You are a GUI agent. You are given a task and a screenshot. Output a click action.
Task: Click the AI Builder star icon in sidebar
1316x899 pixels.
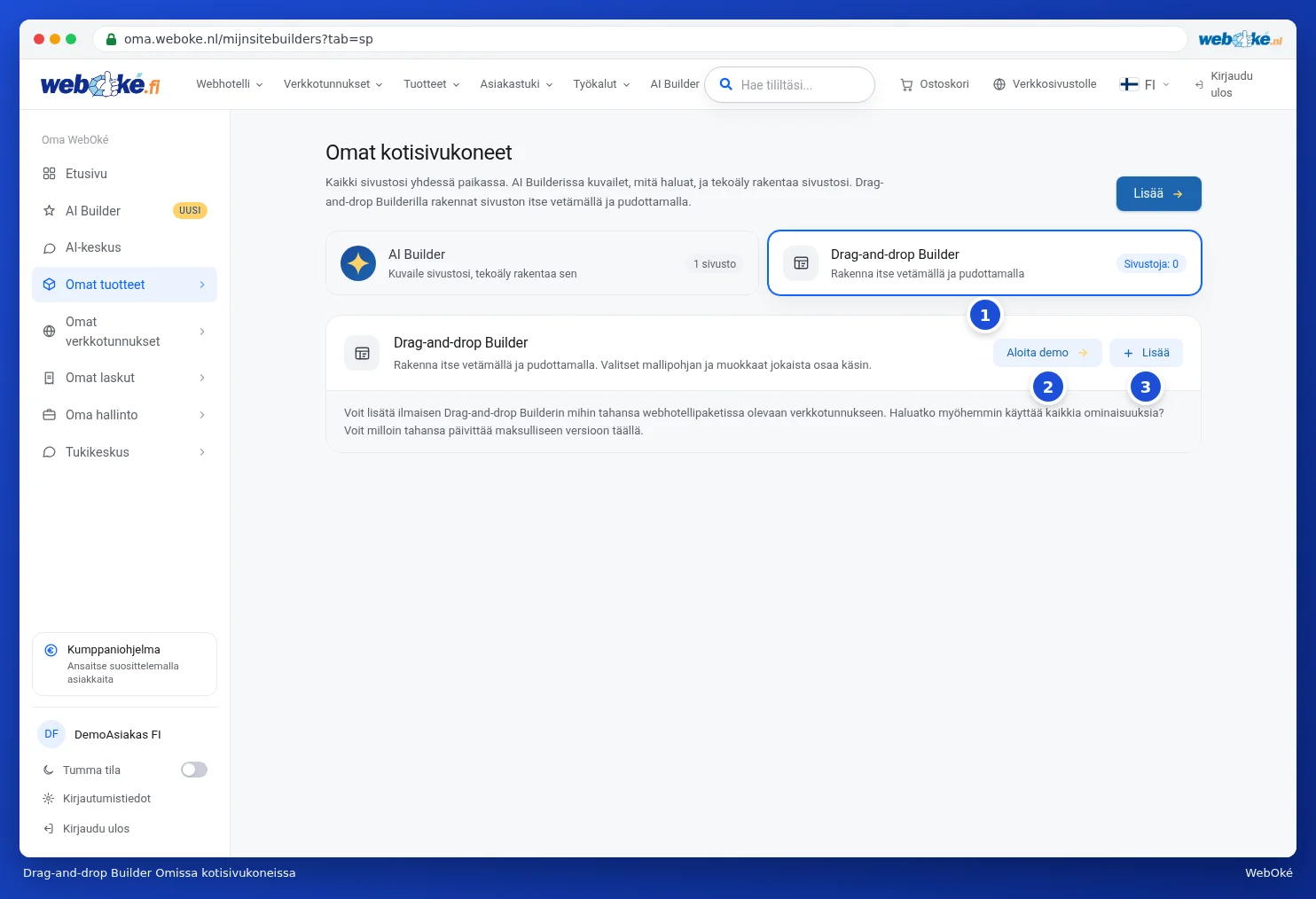[50, 211]
